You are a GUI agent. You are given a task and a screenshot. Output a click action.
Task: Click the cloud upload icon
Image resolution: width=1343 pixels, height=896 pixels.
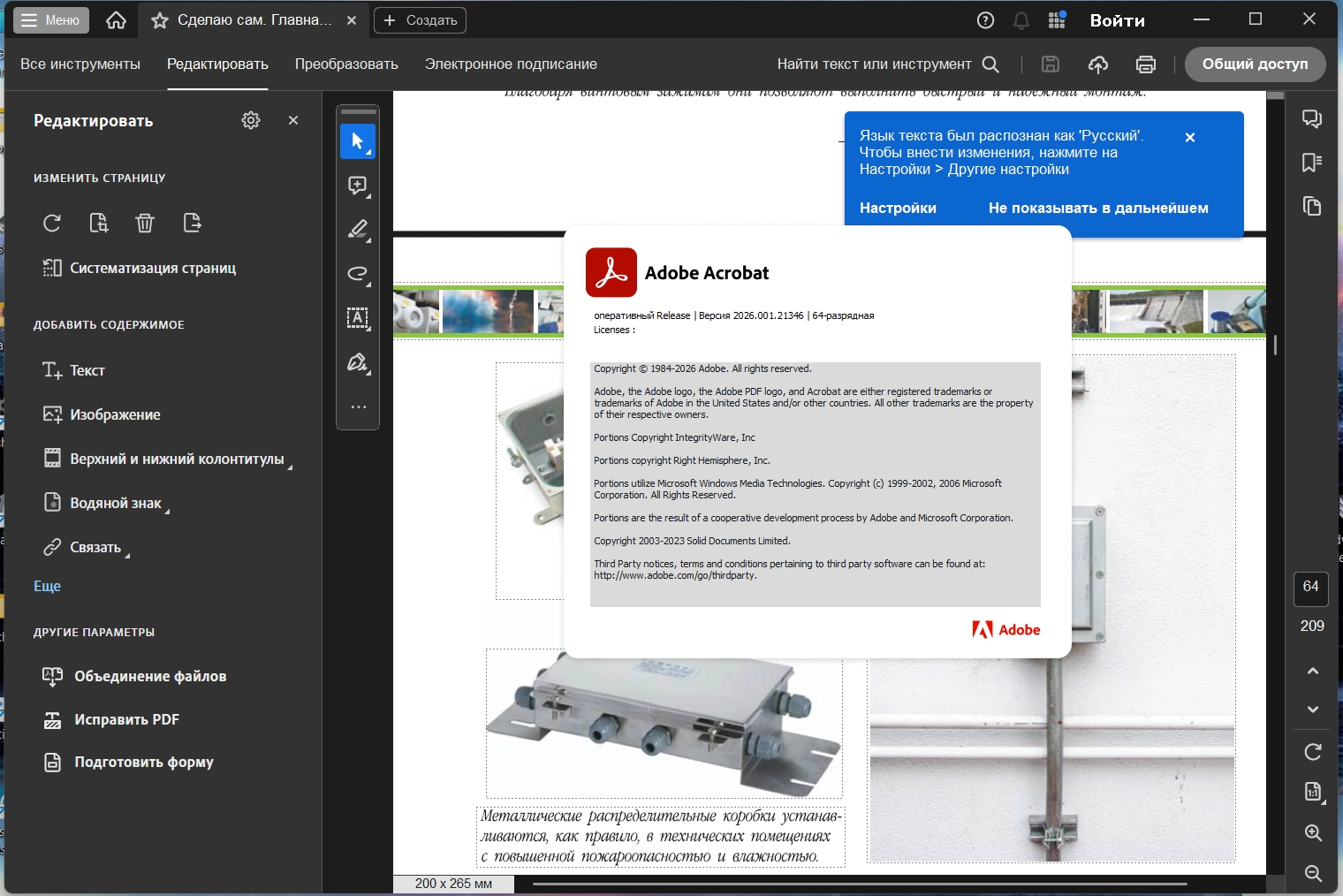[x=1098, y=65]
